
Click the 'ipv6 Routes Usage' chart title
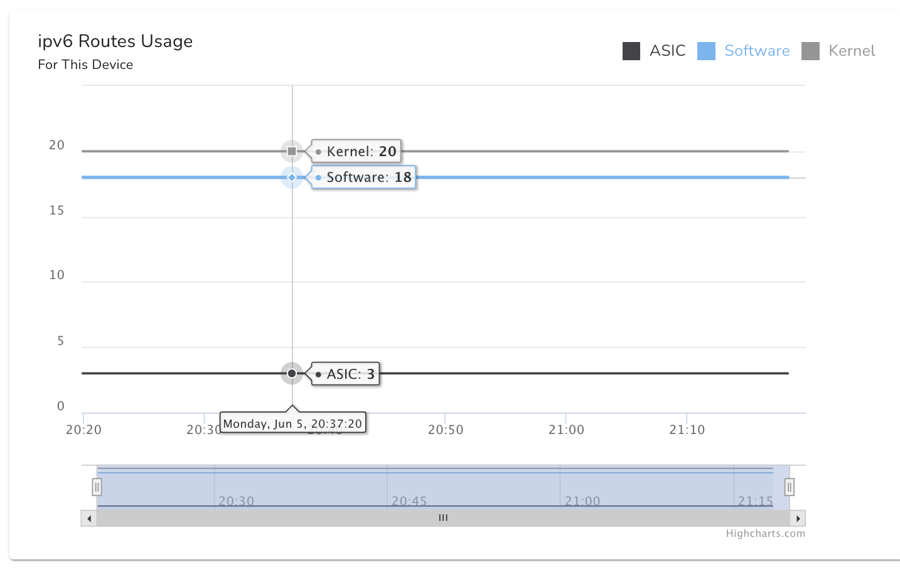point(115,41)
